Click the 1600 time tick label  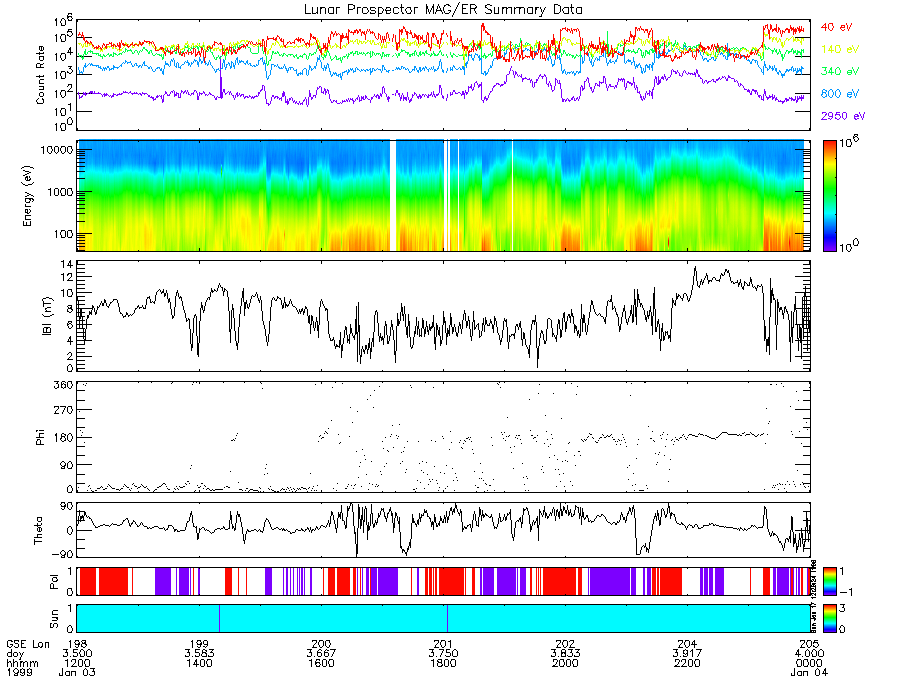point(321,663)
